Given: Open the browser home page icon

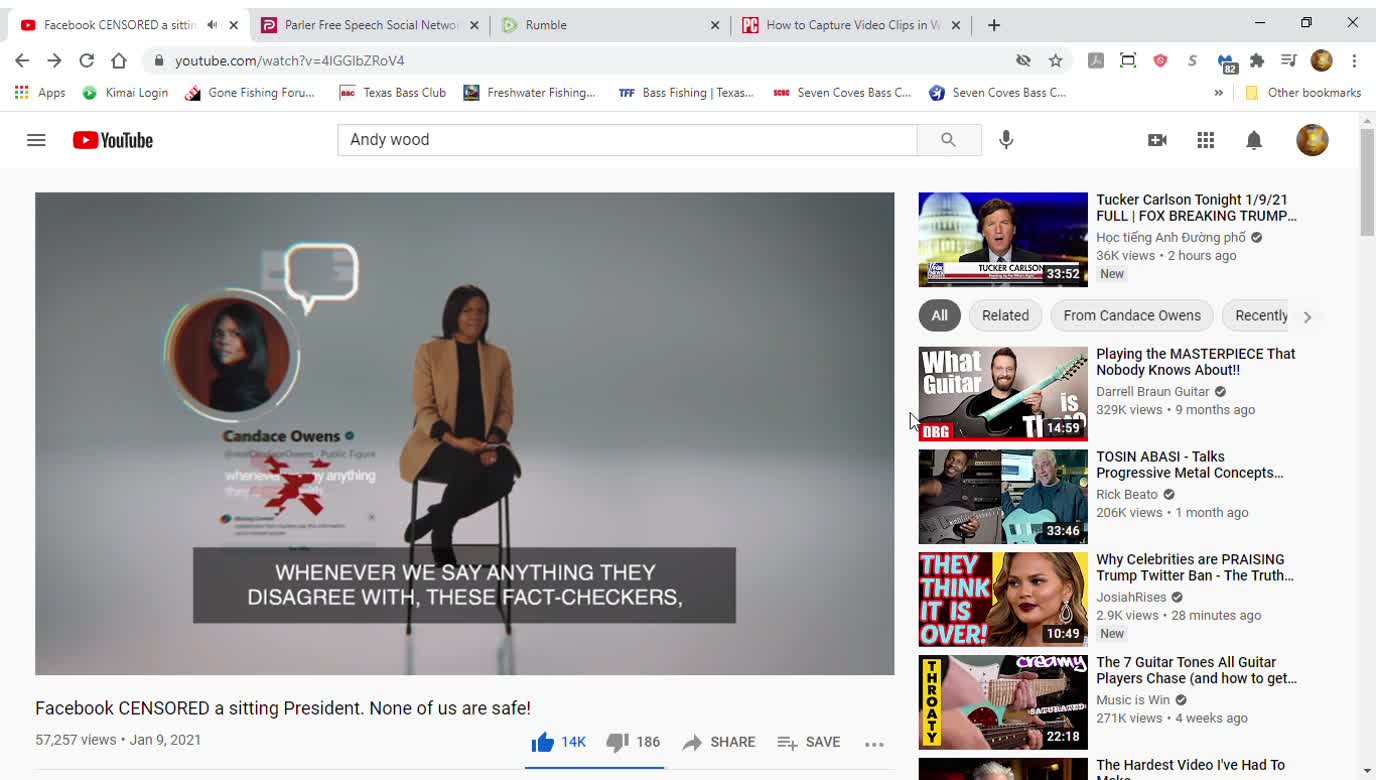Looking at the screenshot, I should click(118, 61).
